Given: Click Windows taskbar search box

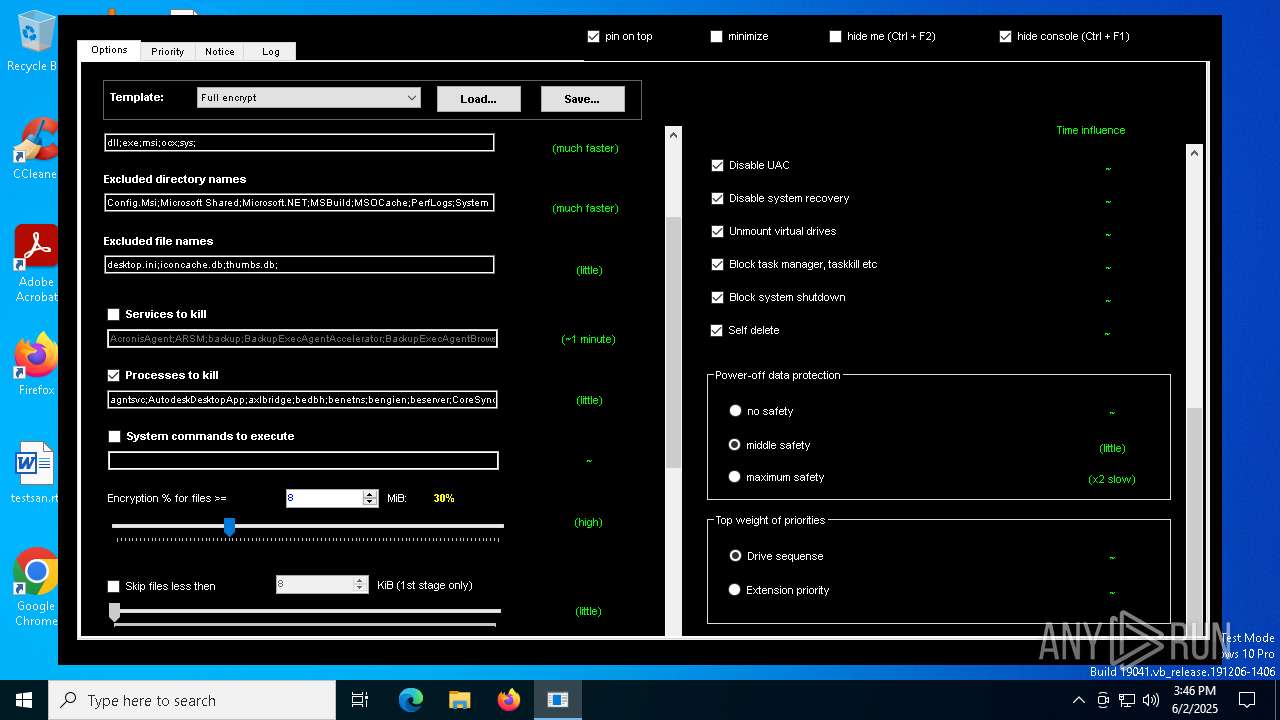Looking at the screenshot, I should [192, 700].
